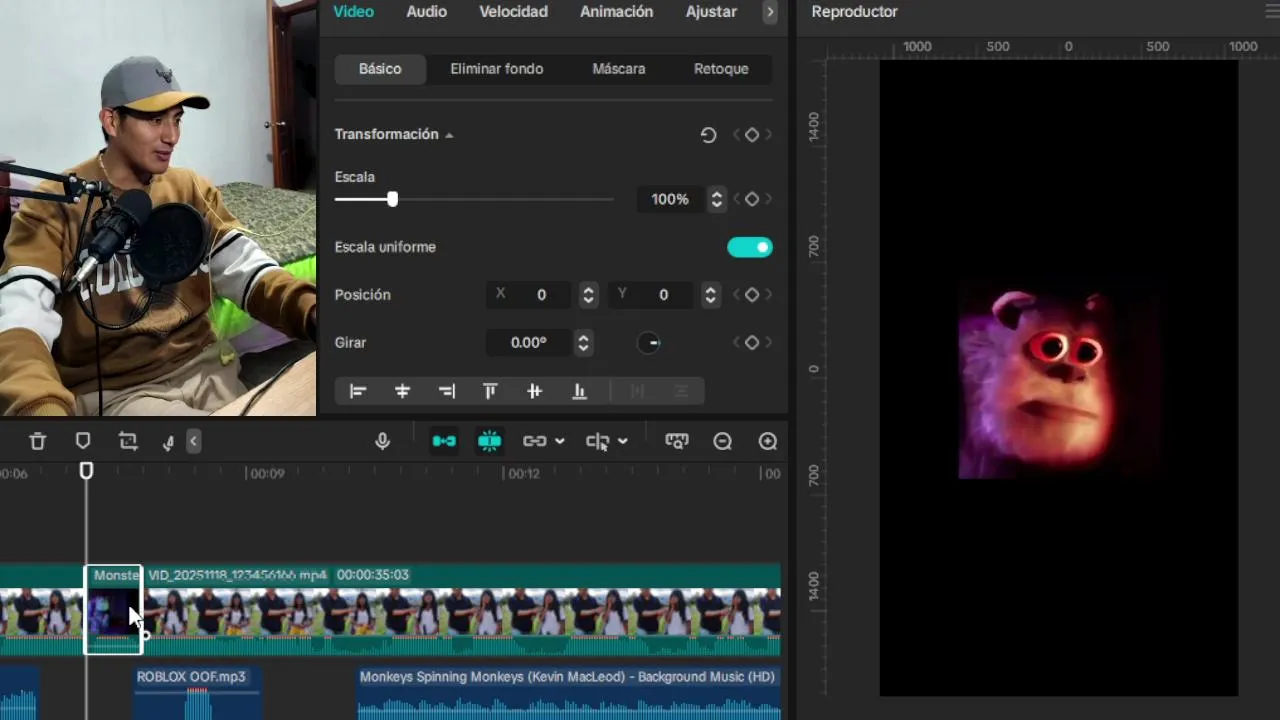Add a keyframe for Posición
This screenshot has height=720, width=1280.
pos(752,294)
